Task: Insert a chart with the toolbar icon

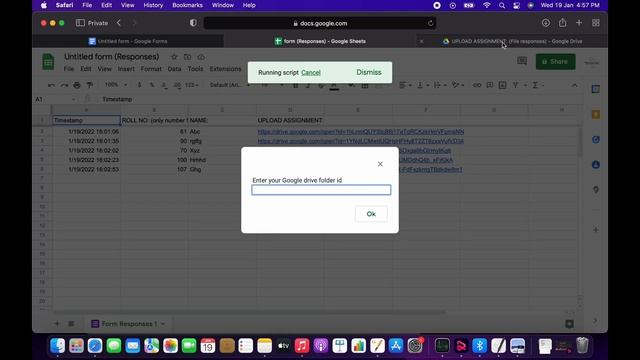Action: point(502,85)
